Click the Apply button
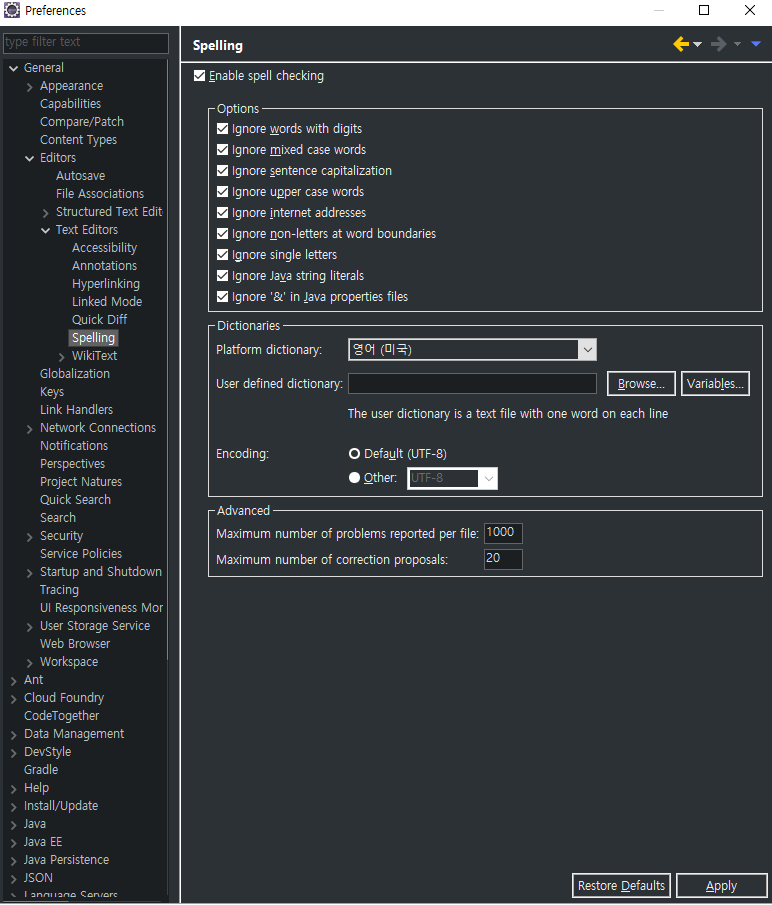The height and width of the screenshot is (905, 772). tap(721, 886)
